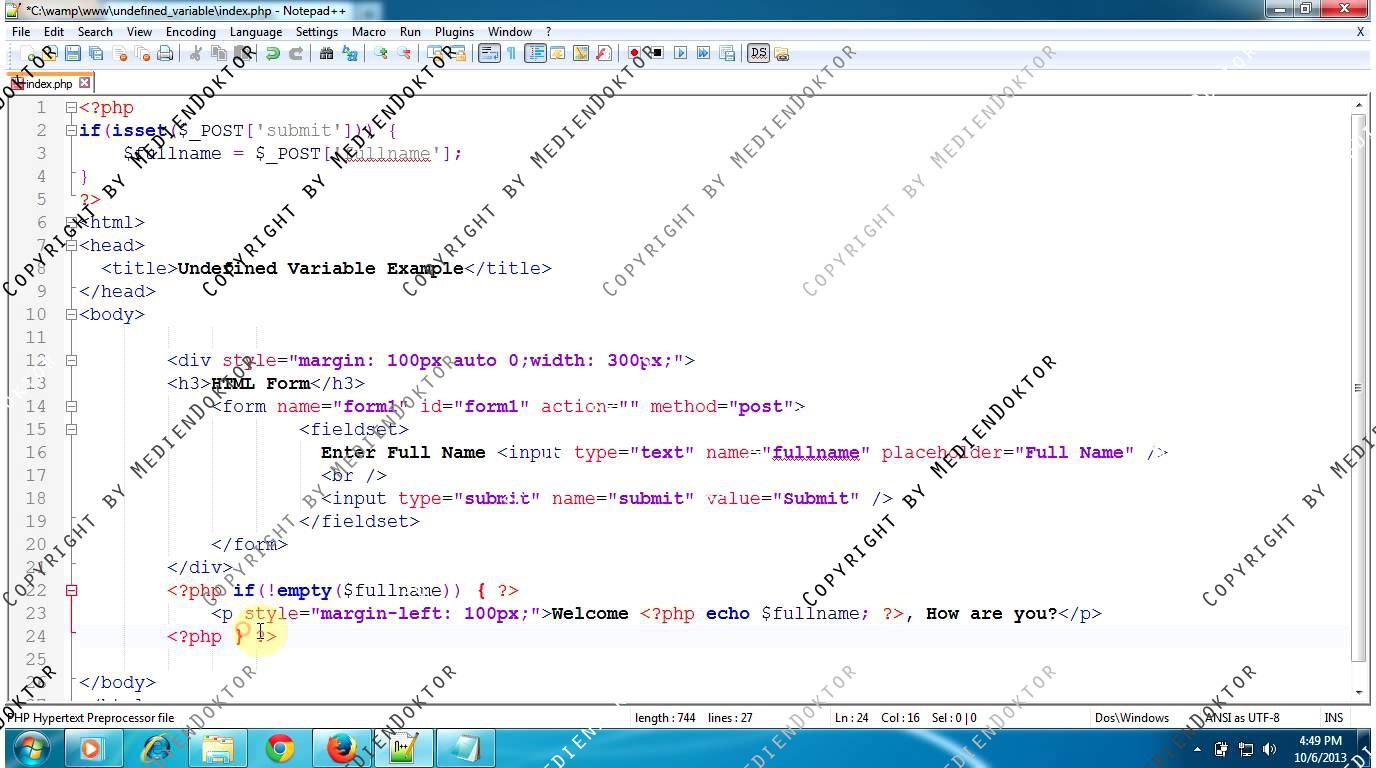Save the current file via toolbar

(73, 53)
